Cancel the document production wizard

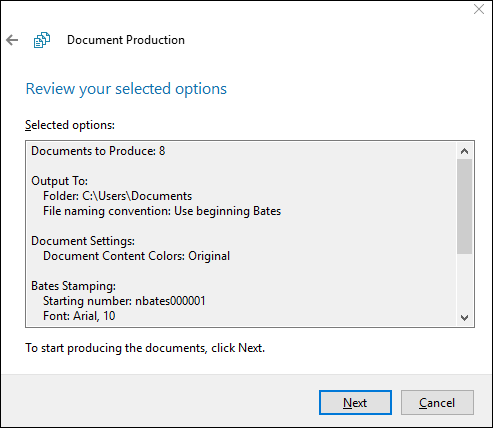point(437,403)
